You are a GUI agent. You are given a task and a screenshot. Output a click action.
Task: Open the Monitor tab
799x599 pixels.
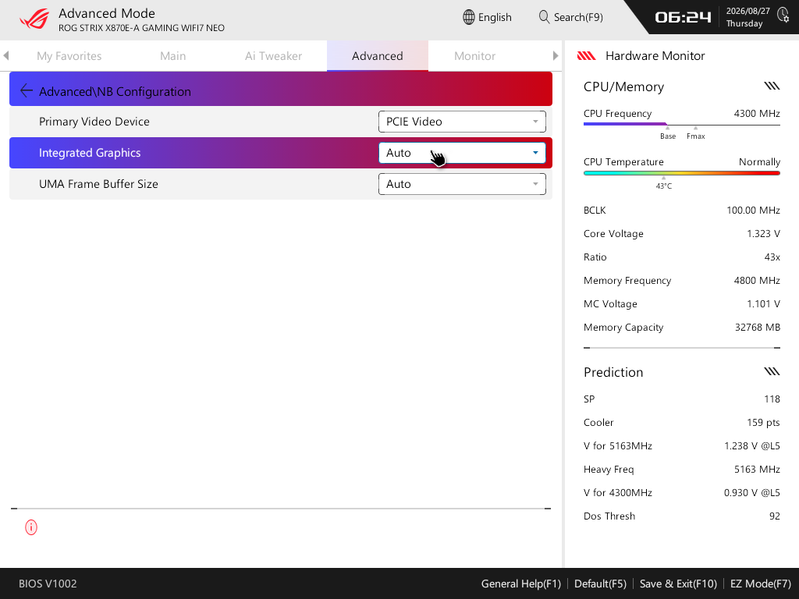(x=474, y=56)
